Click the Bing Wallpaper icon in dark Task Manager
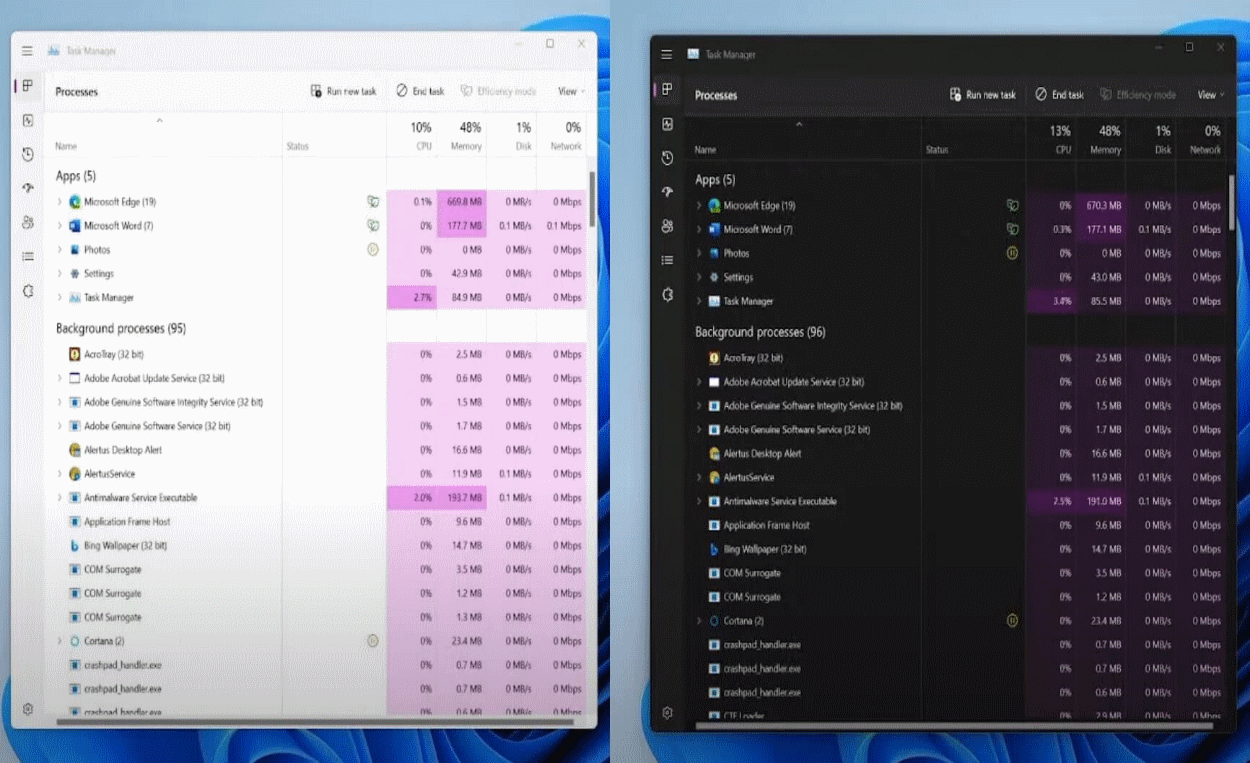 [x=714, y=549]
